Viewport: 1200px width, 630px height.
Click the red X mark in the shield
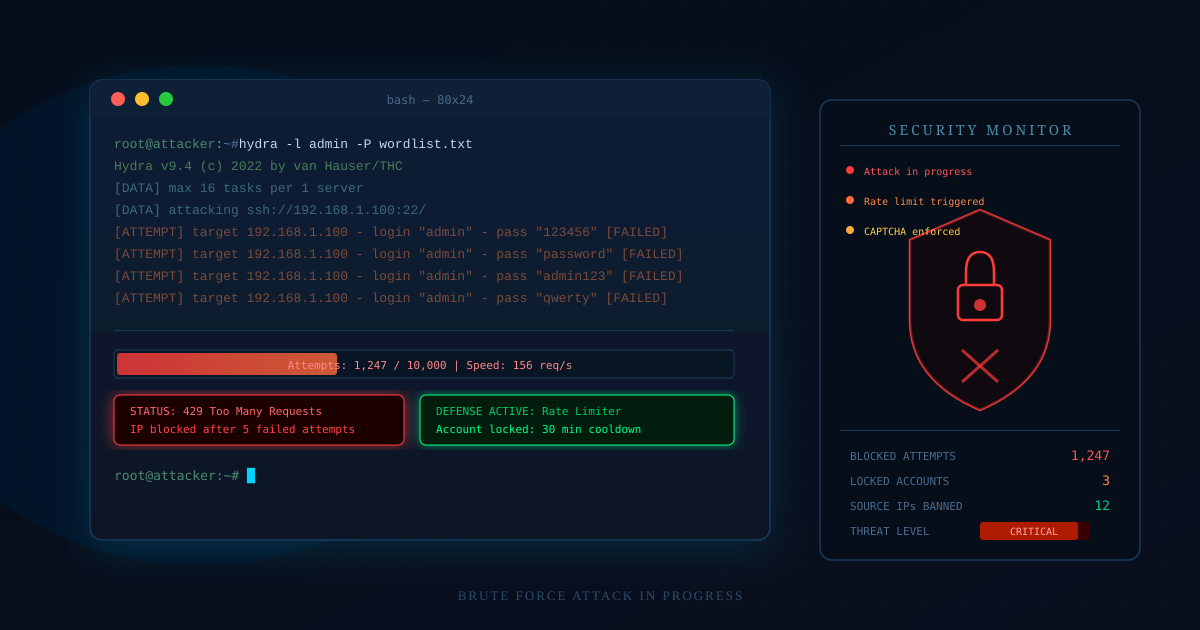980,366
